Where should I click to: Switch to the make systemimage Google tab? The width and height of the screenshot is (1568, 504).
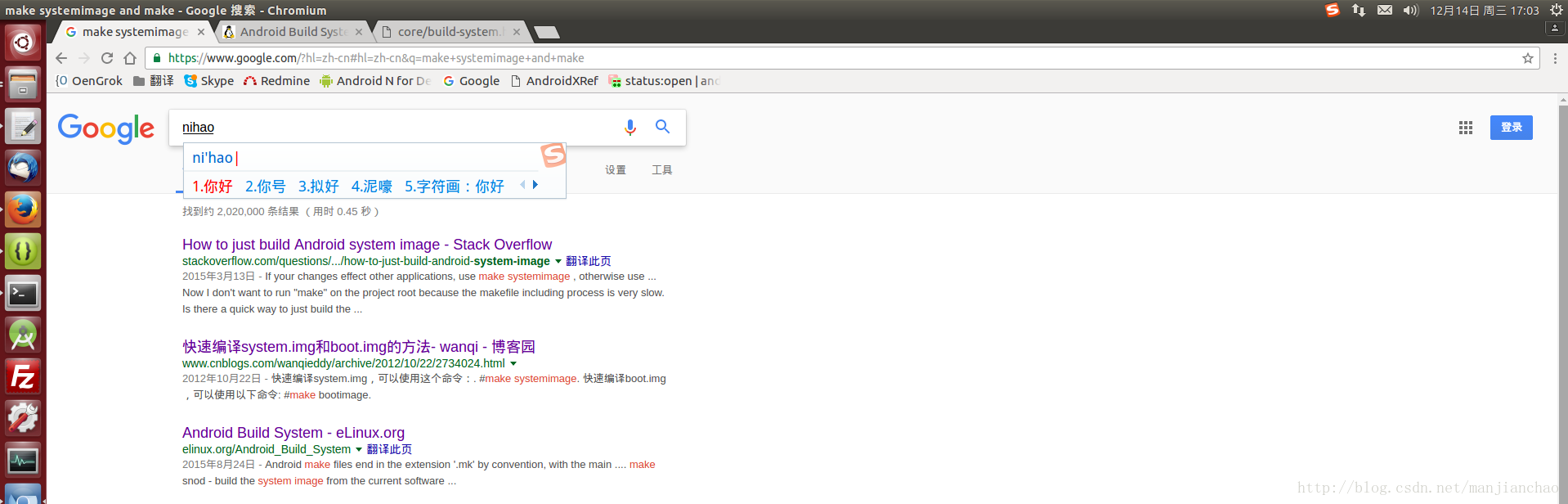[135, 32]
